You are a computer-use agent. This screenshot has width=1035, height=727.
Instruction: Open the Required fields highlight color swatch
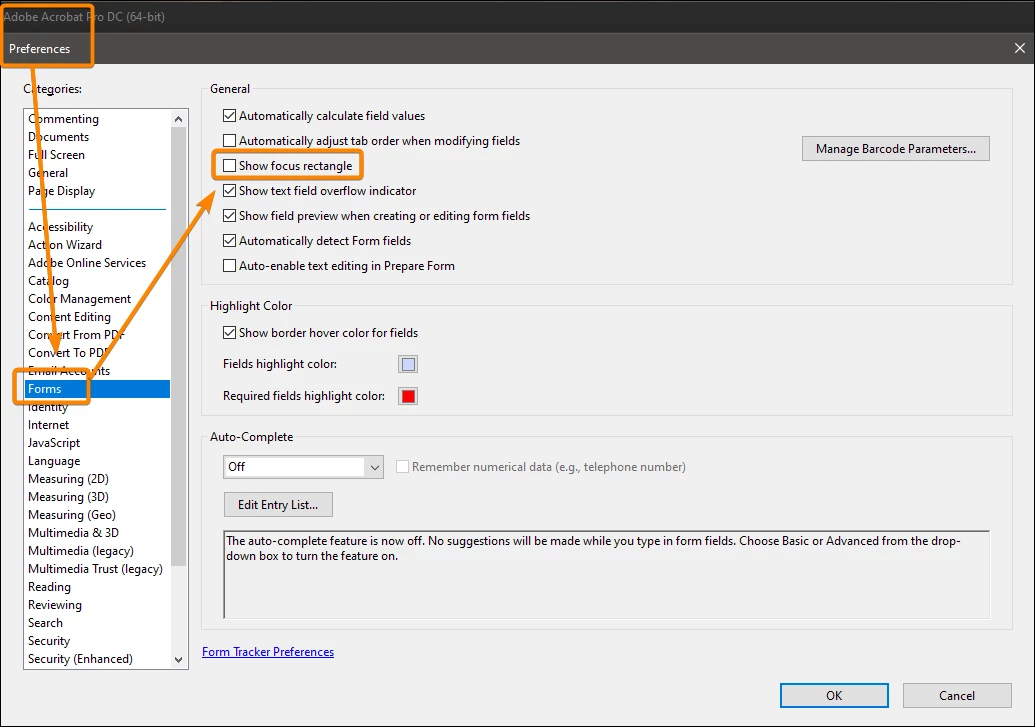409,396
